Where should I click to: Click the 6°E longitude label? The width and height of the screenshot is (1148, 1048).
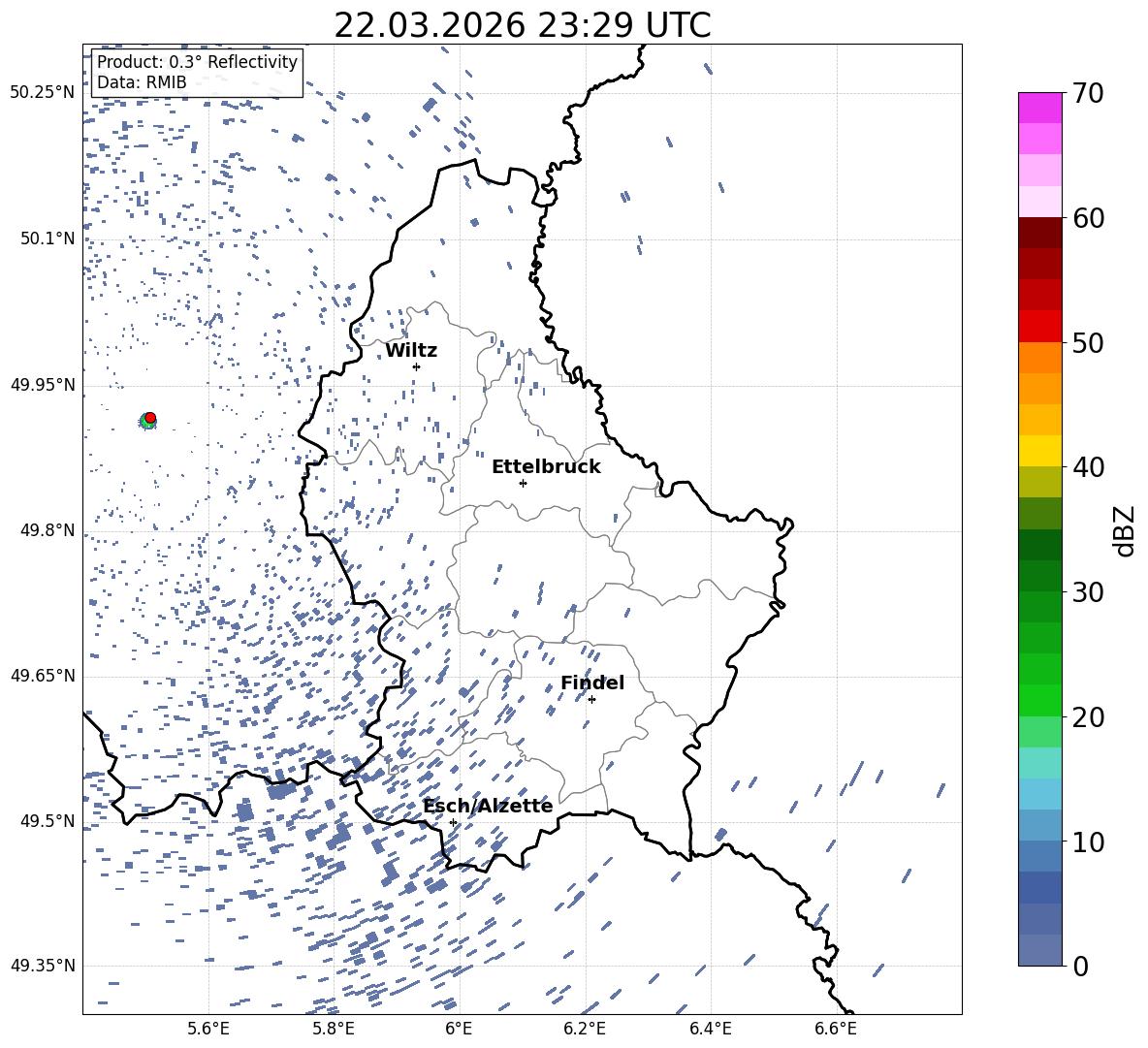click(459, 1029)
